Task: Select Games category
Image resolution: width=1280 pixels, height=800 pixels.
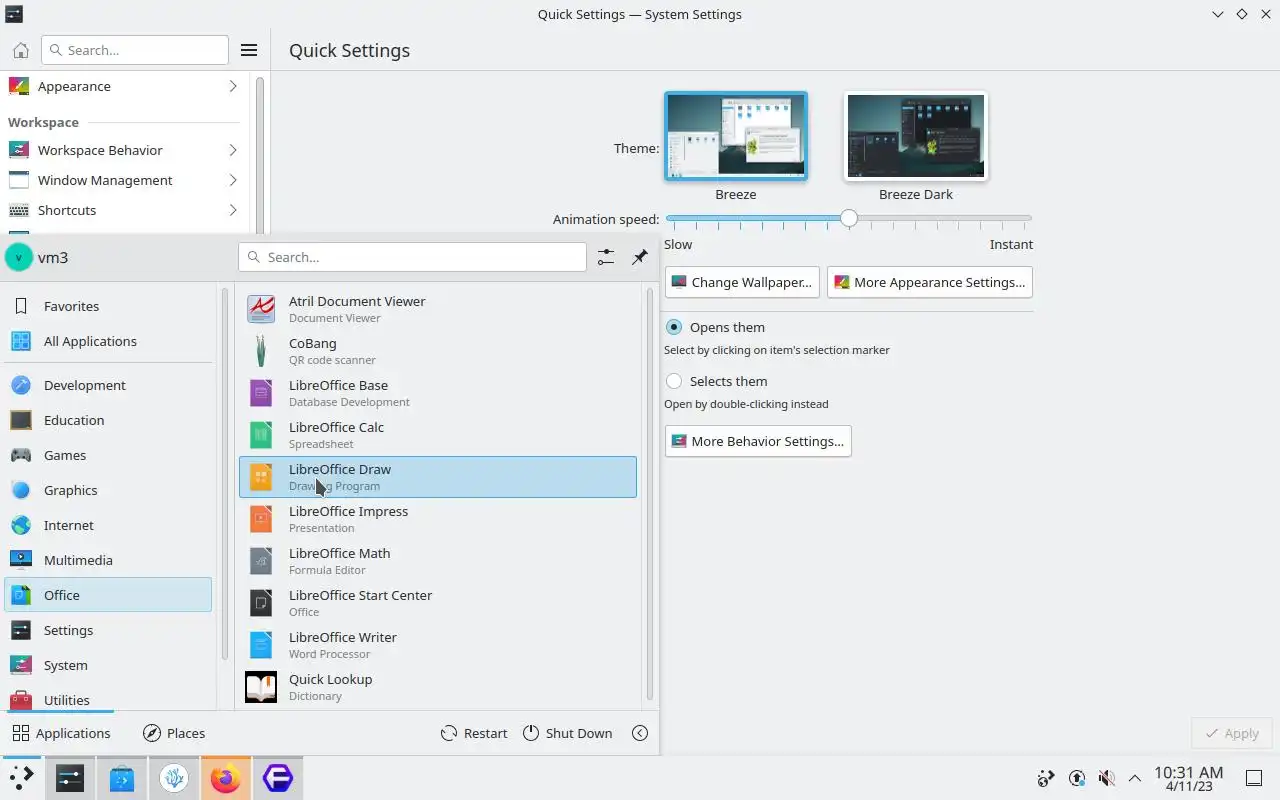Action: pyautogui.click(x=108, y=455)
